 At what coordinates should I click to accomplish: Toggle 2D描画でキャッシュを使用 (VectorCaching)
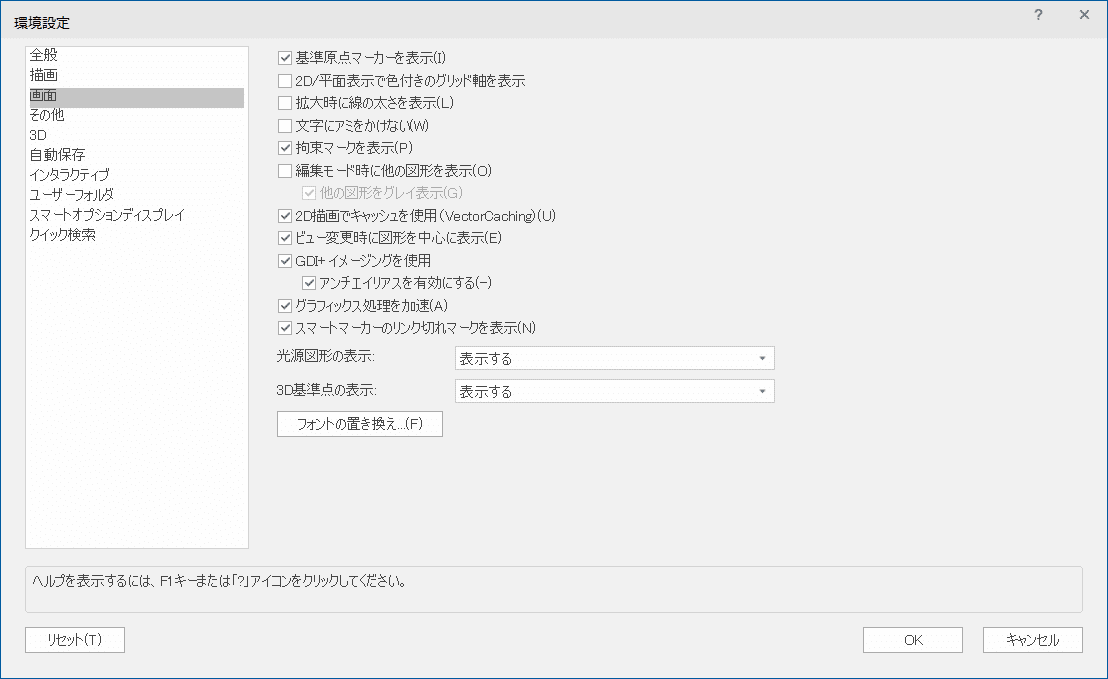click(285, 216)
